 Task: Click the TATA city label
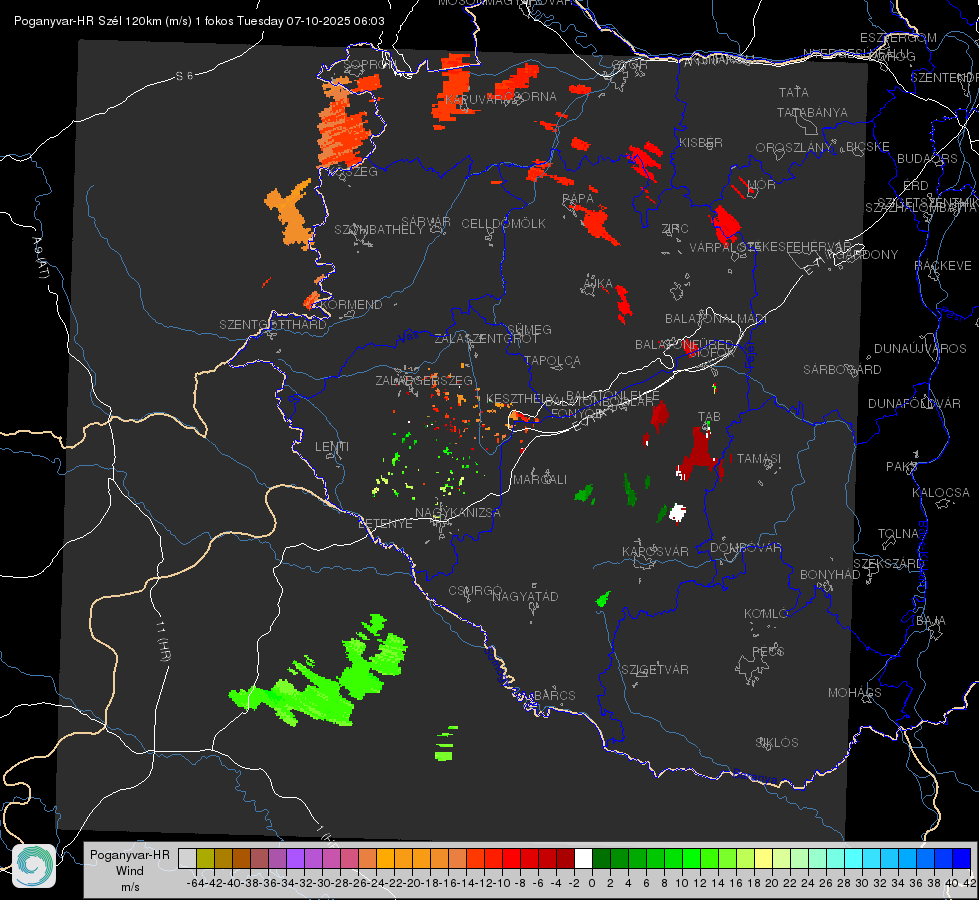[x=794, y=92]
